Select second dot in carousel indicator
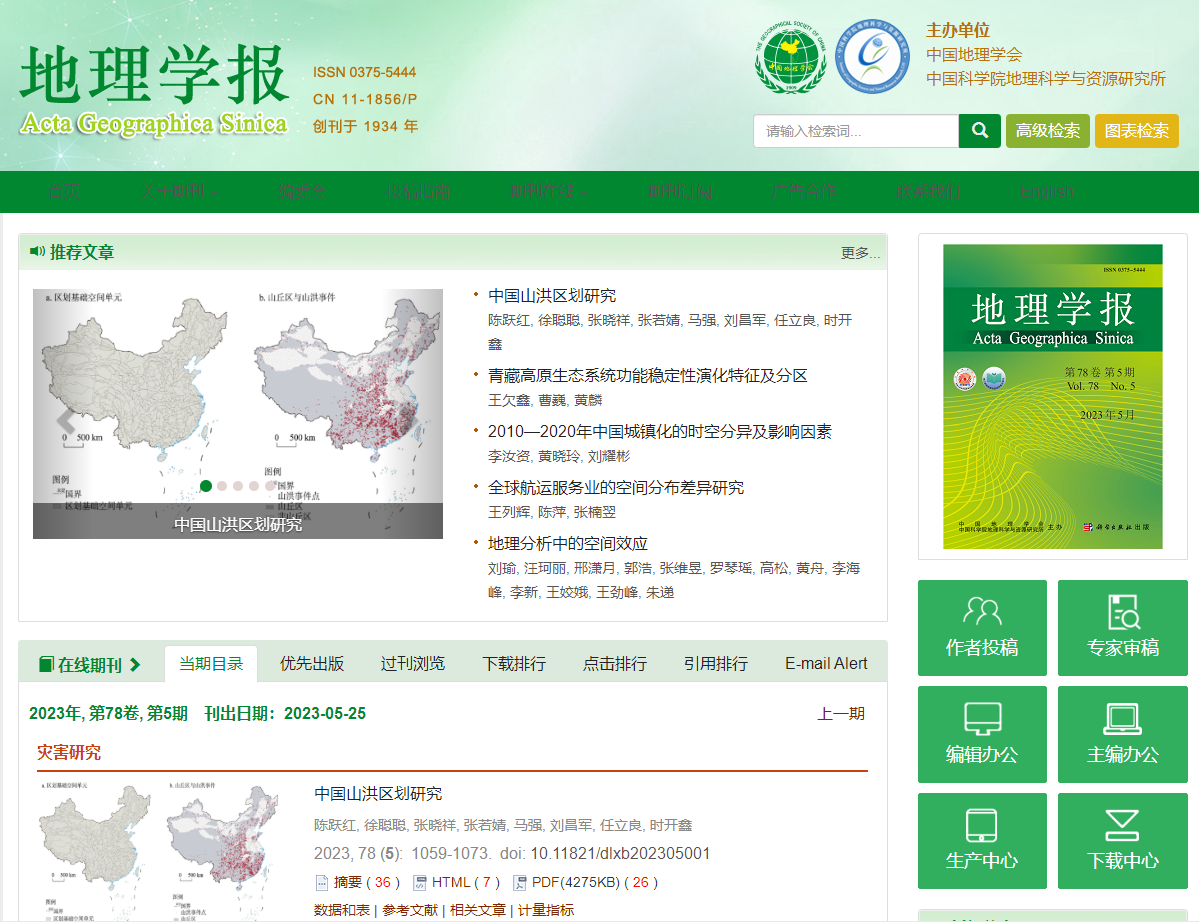 (x=222, y=486)
